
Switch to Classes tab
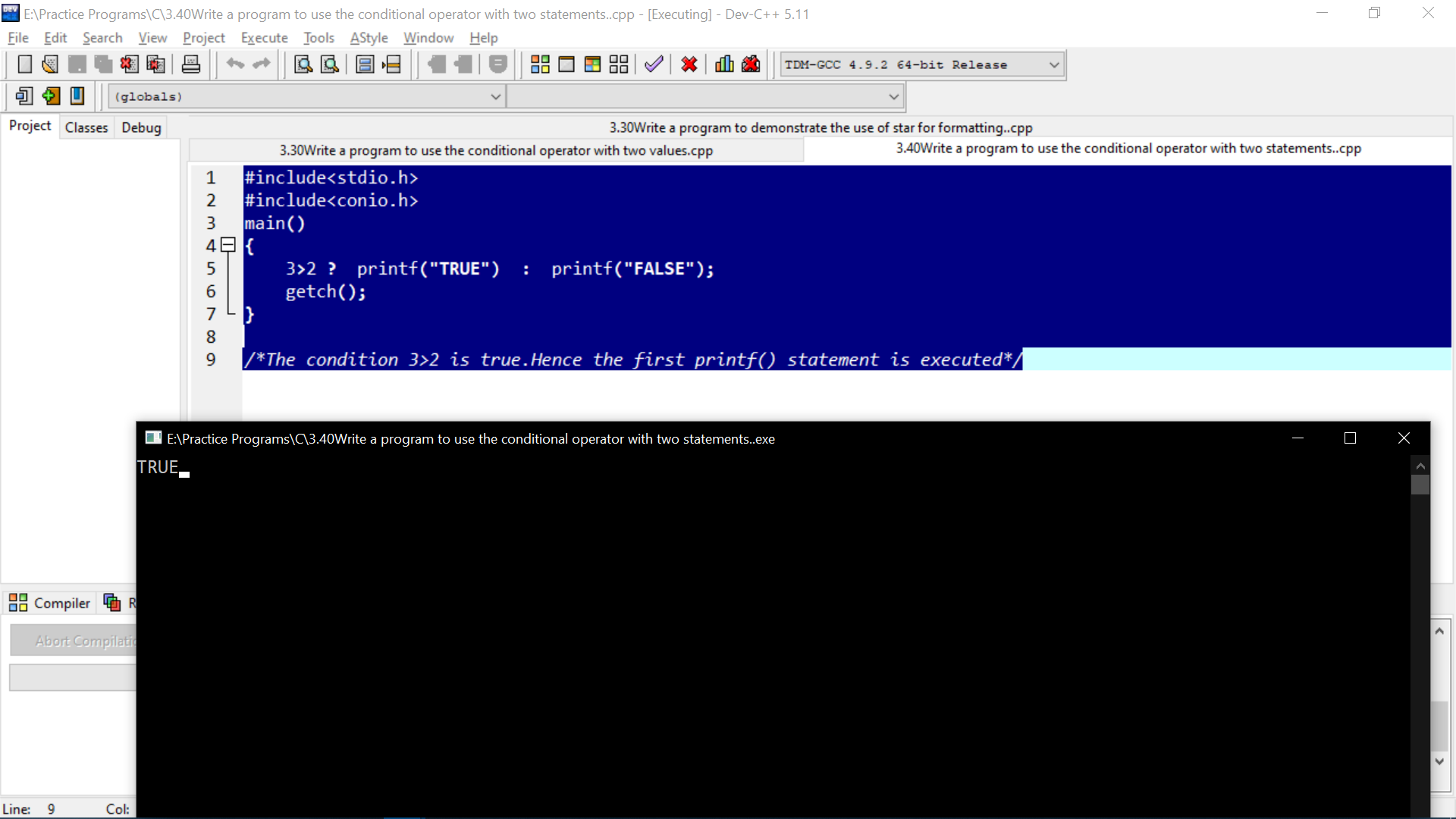pyautogui.click(x=86, y=127)
